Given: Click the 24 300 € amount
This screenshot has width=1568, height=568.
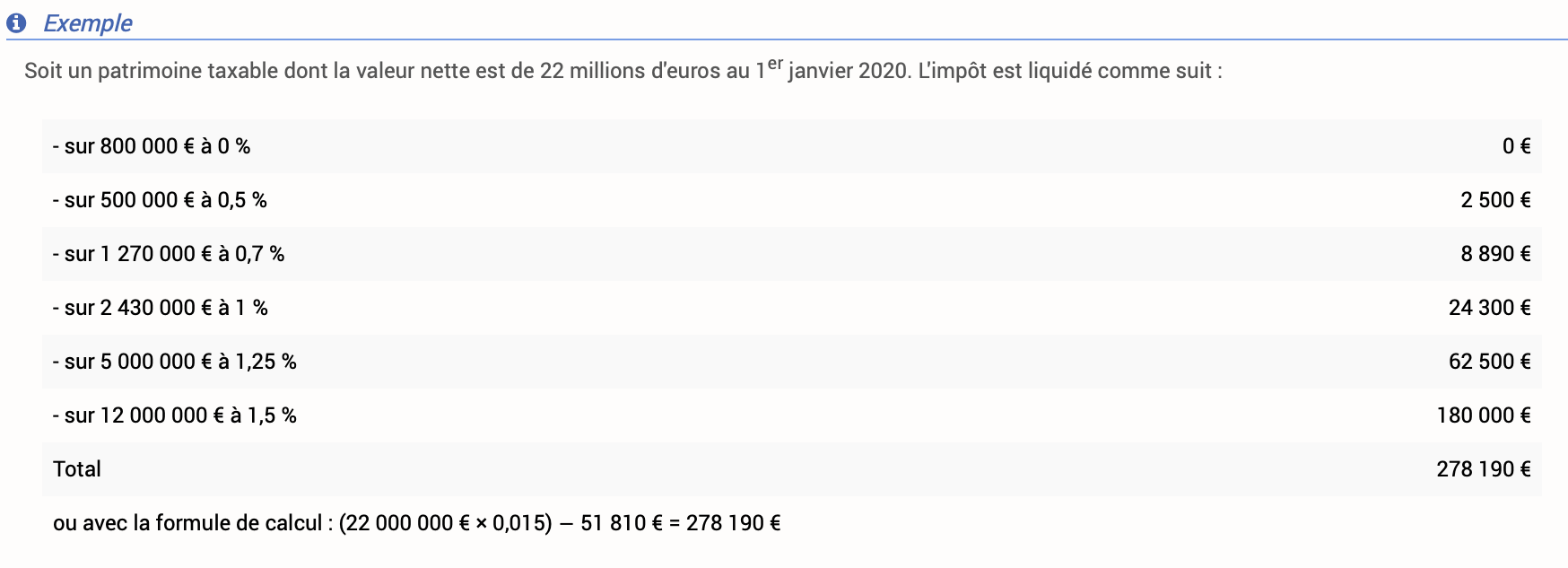Looking at the screenshot, I should (1489, 308).
